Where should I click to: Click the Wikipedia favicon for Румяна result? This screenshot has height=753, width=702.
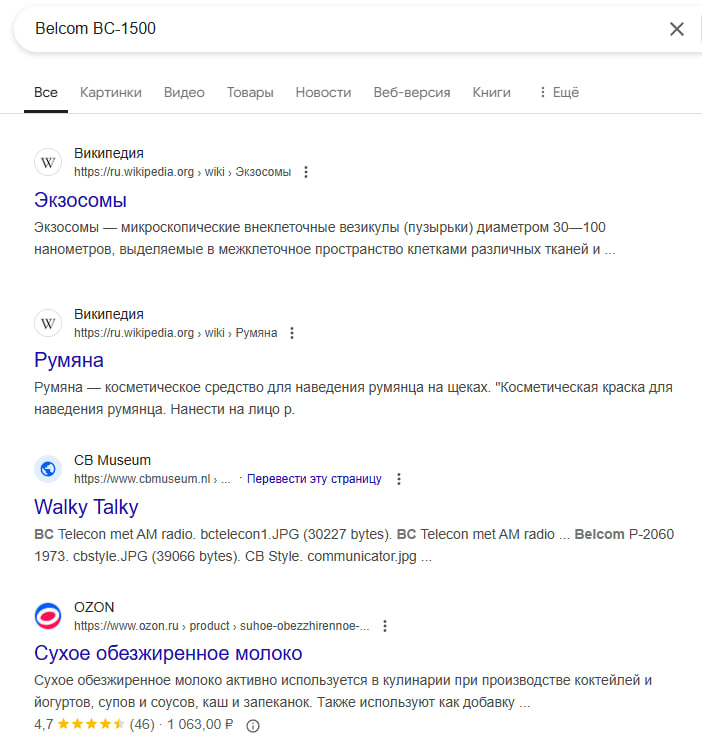(x=48, y=323)
